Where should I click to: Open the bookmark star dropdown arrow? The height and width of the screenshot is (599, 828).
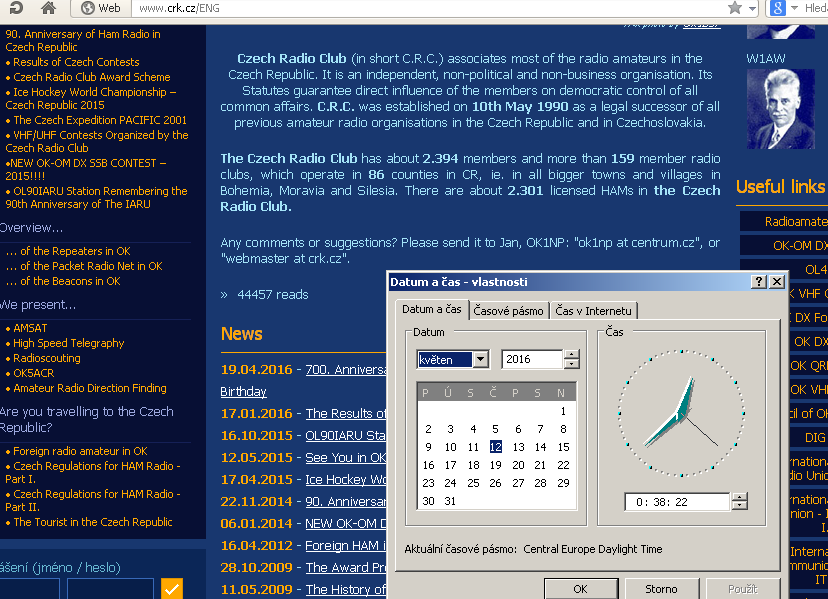pos(752,8)
